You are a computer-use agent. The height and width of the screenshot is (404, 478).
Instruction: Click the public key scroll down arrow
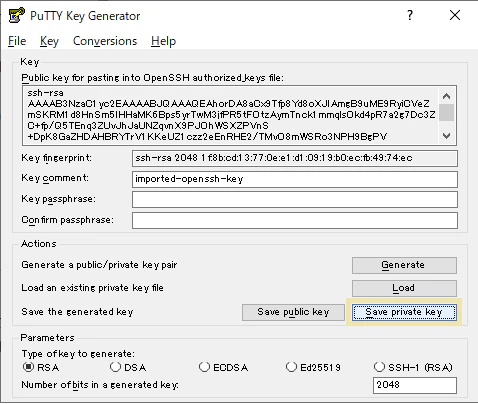click(447, 136)
